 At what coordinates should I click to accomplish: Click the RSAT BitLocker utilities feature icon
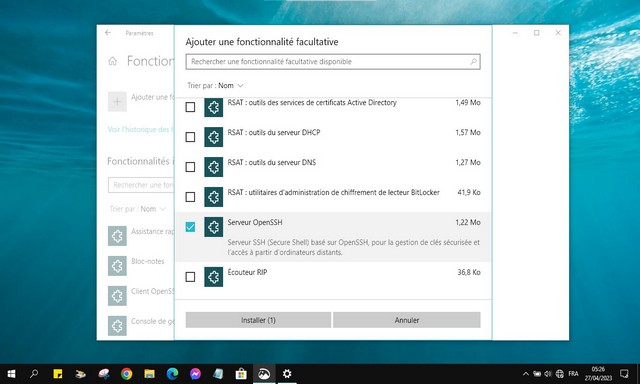213,197
